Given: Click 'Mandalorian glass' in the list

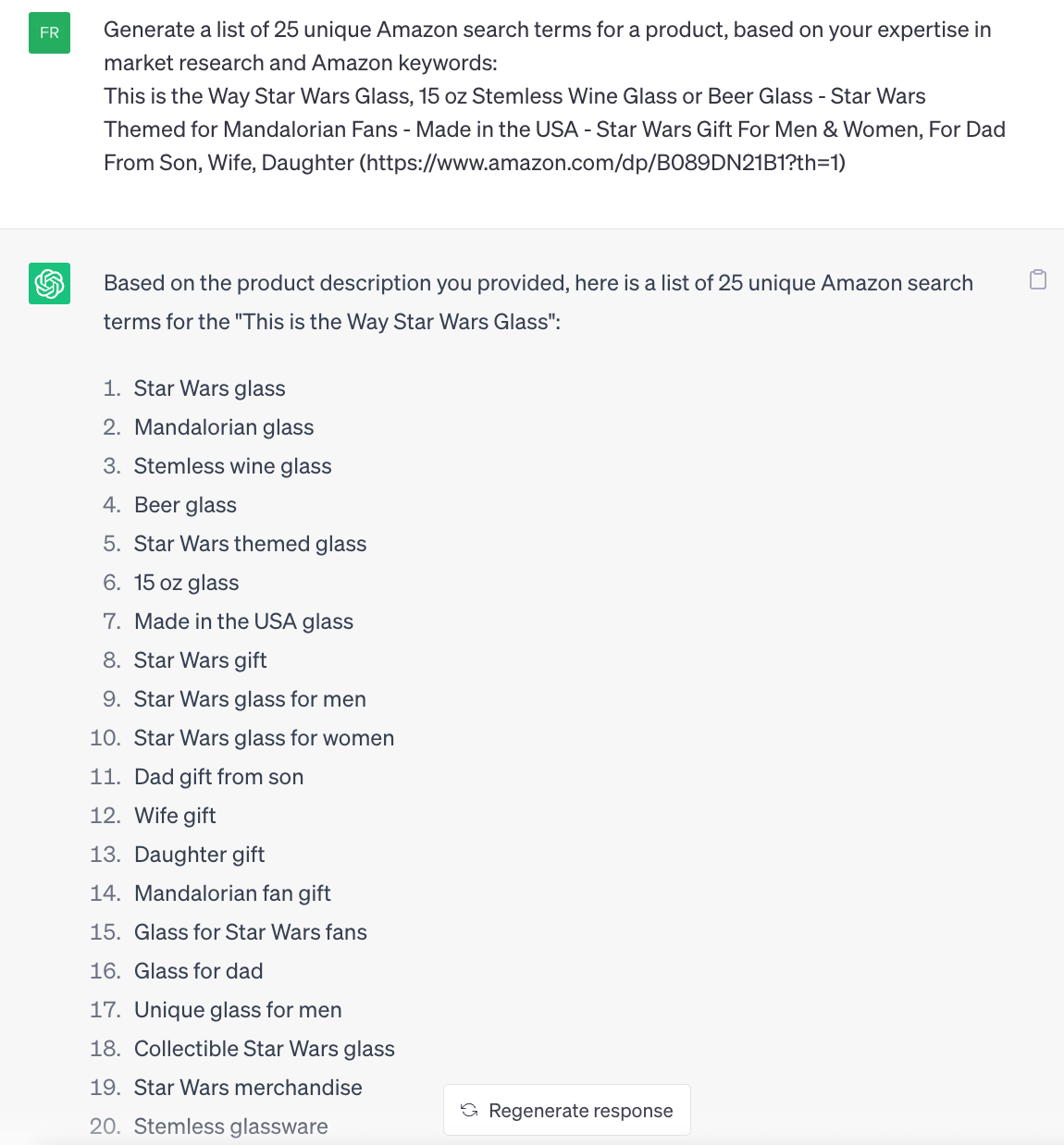Looking at the screenshot, I should coord(224,427).
